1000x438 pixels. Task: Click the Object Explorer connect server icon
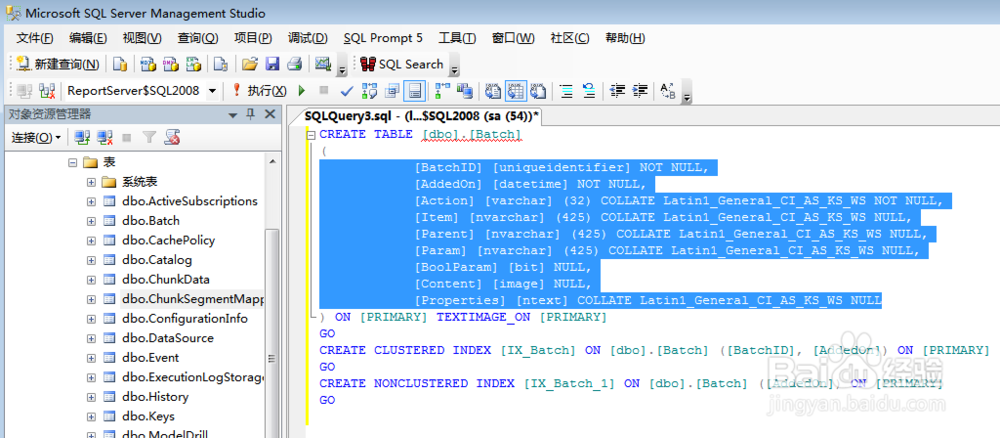point(82,137)
